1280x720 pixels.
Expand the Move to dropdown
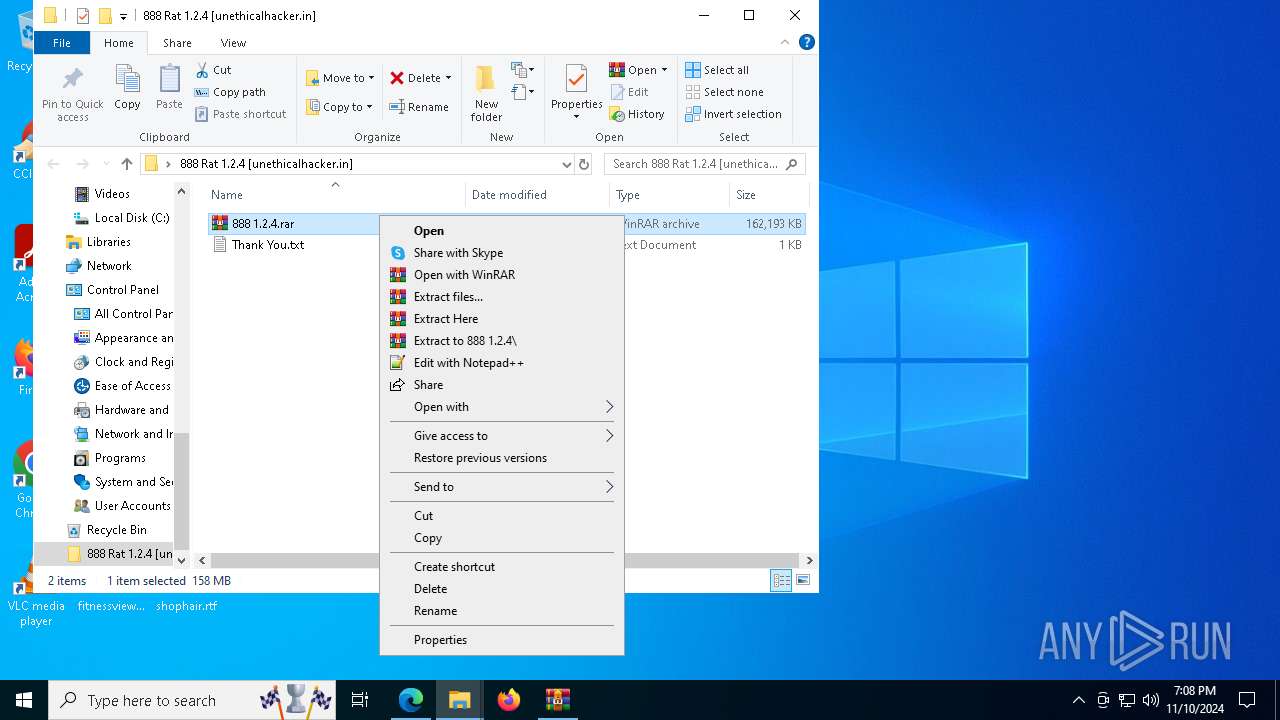click(371, 78)
